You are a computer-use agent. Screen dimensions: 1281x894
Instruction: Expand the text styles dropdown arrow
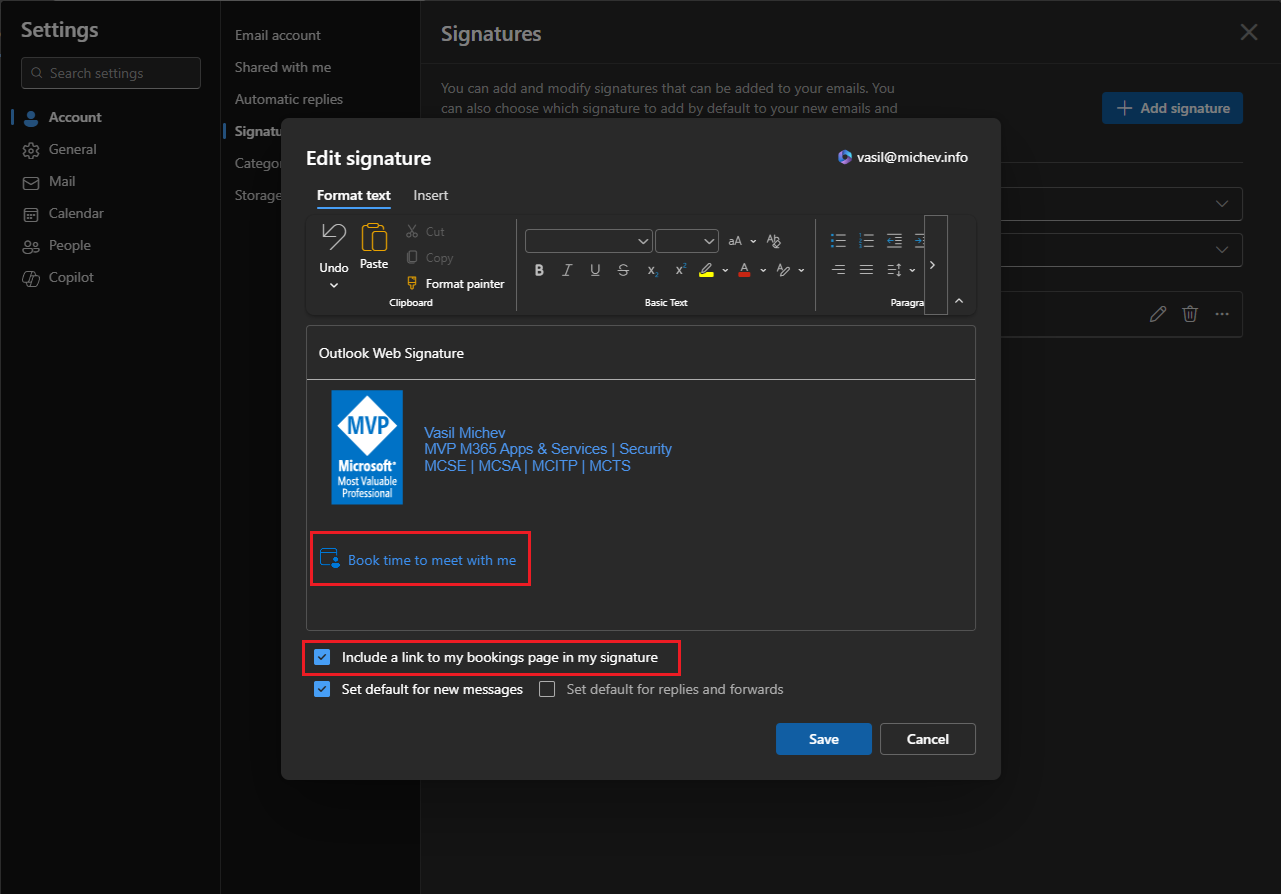click(x=801, y=270)
